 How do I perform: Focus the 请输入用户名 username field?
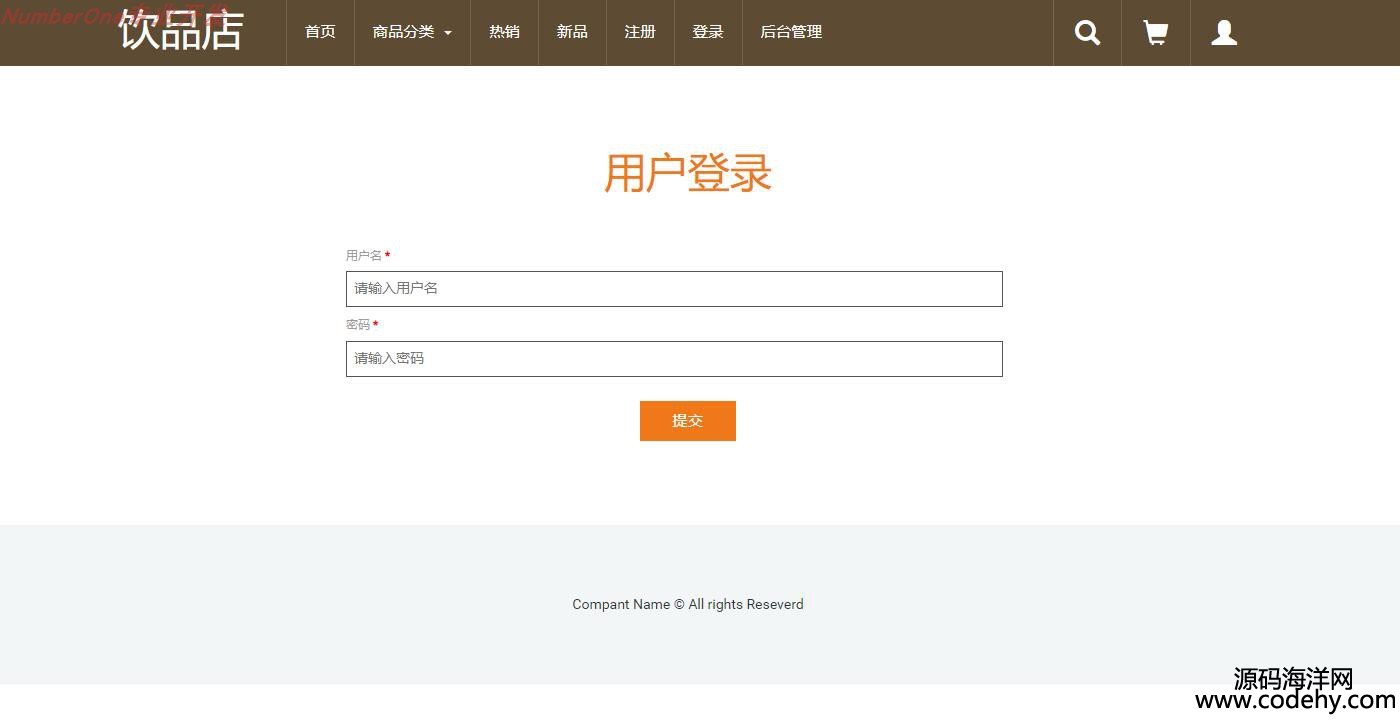(x=674, y=289)
